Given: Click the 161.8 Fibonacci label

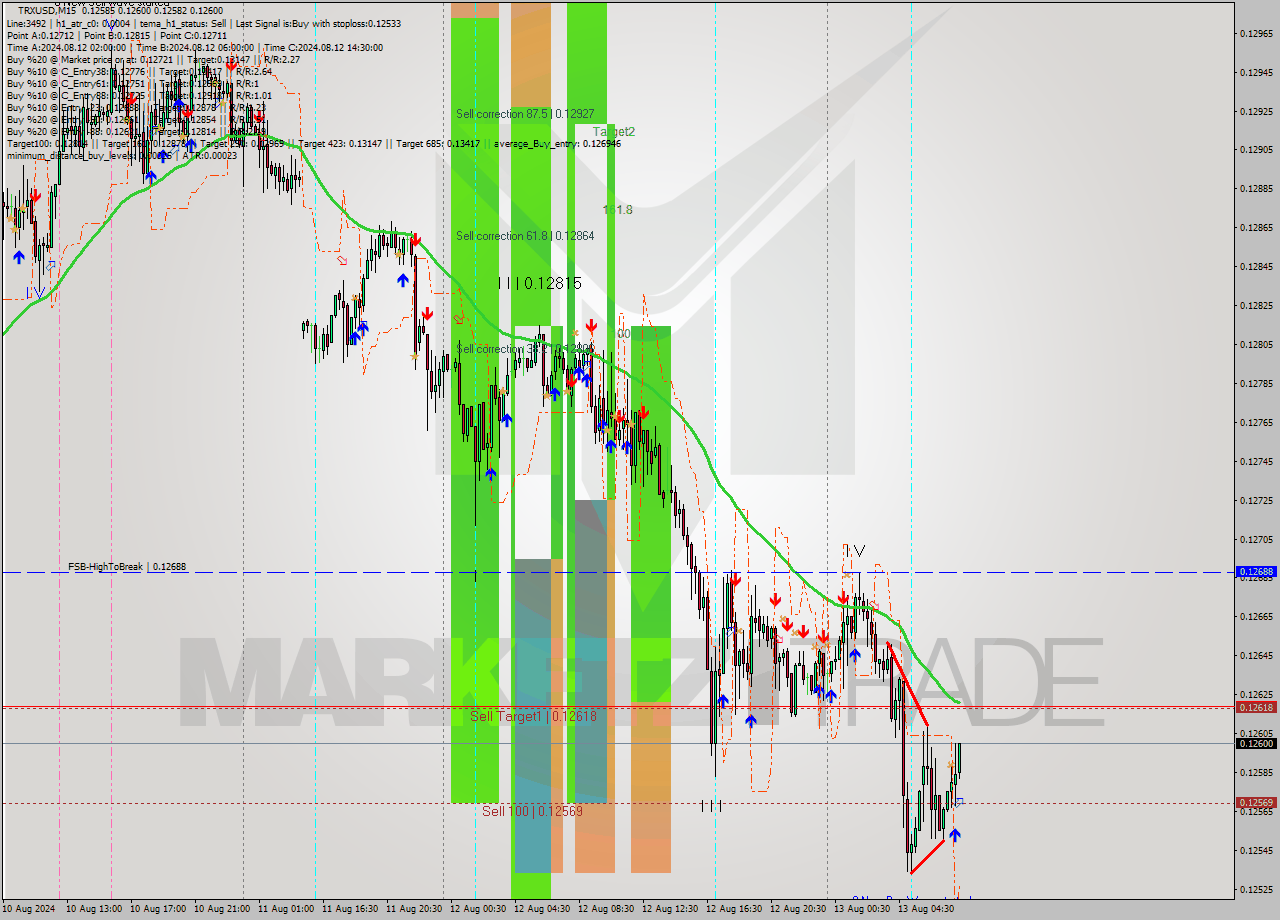Looking at the screenshot, I should click(617, 210).
